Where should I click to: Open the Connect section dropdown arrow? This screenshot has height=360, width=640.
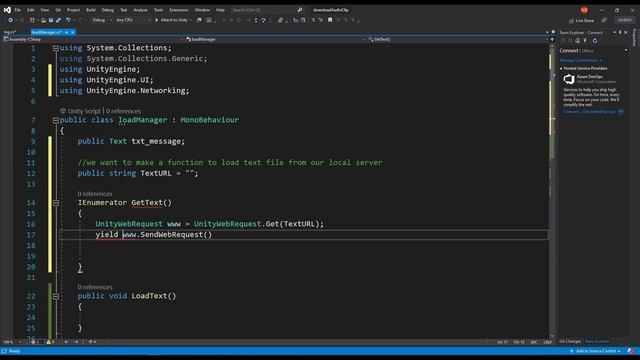point(626,51)
